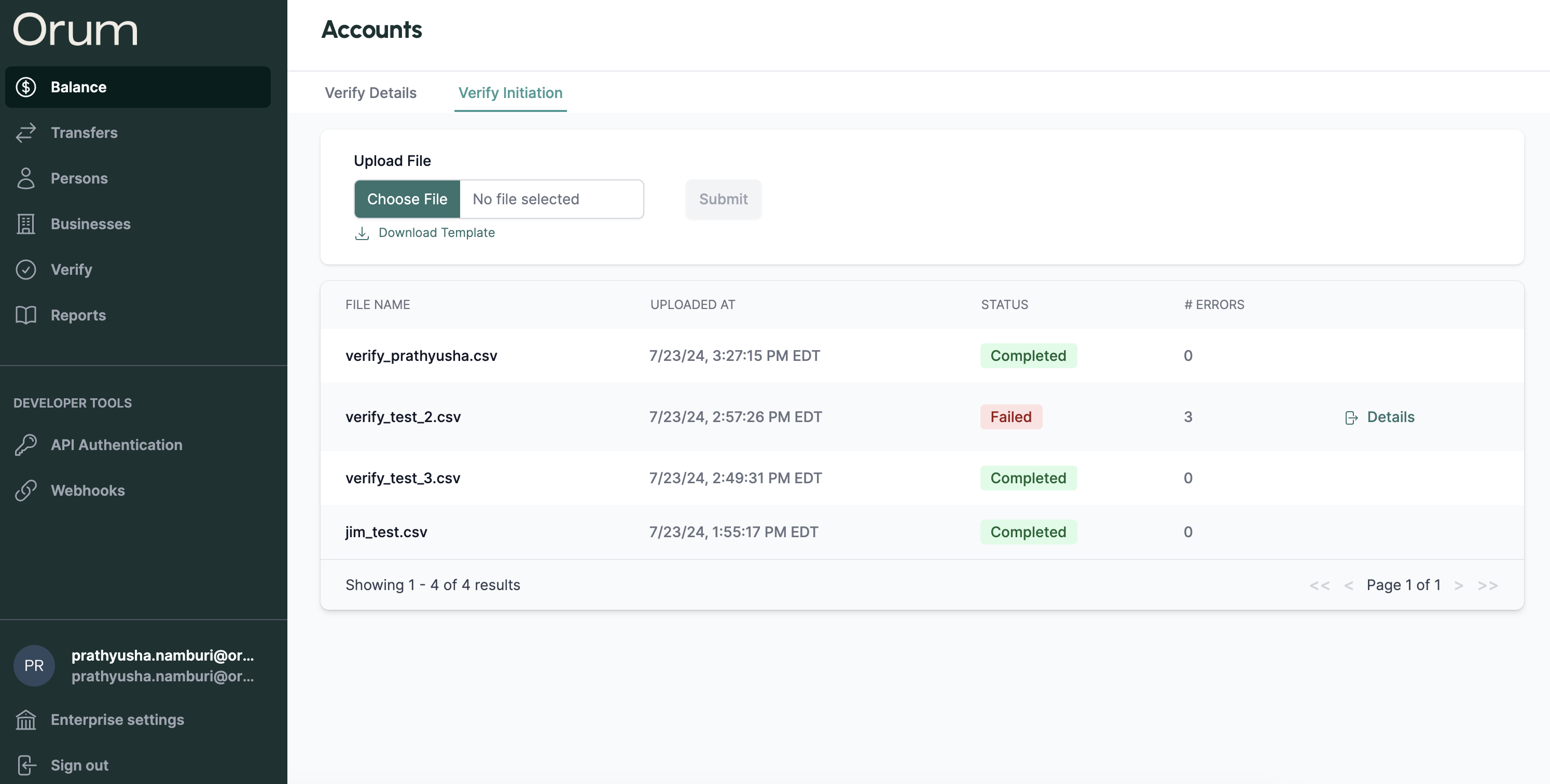Jump to last page double arrow
The width and height of the screenshot is (1550, 784).
(x=1487, y=585)
